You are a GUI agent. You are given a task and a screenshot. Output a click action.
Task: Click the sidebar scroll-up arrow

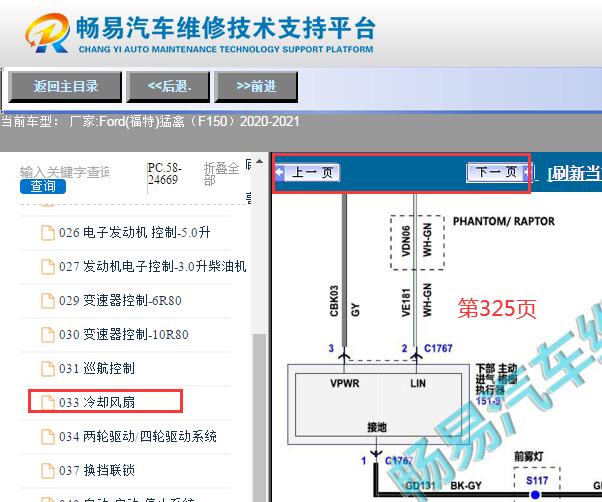click(260, 162)
